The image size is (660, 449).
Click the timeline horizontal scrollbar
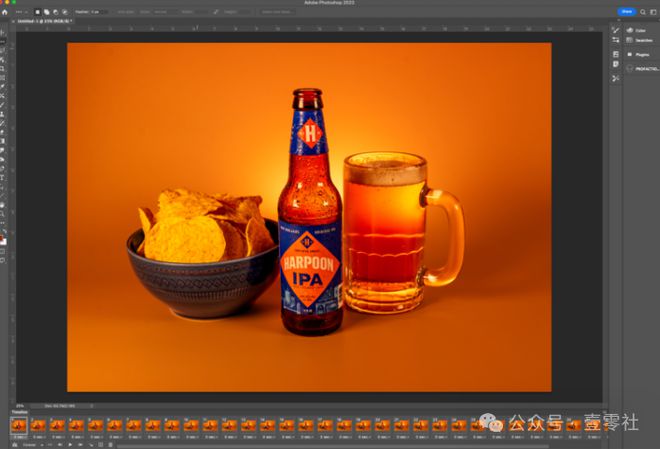click(333, 446)
